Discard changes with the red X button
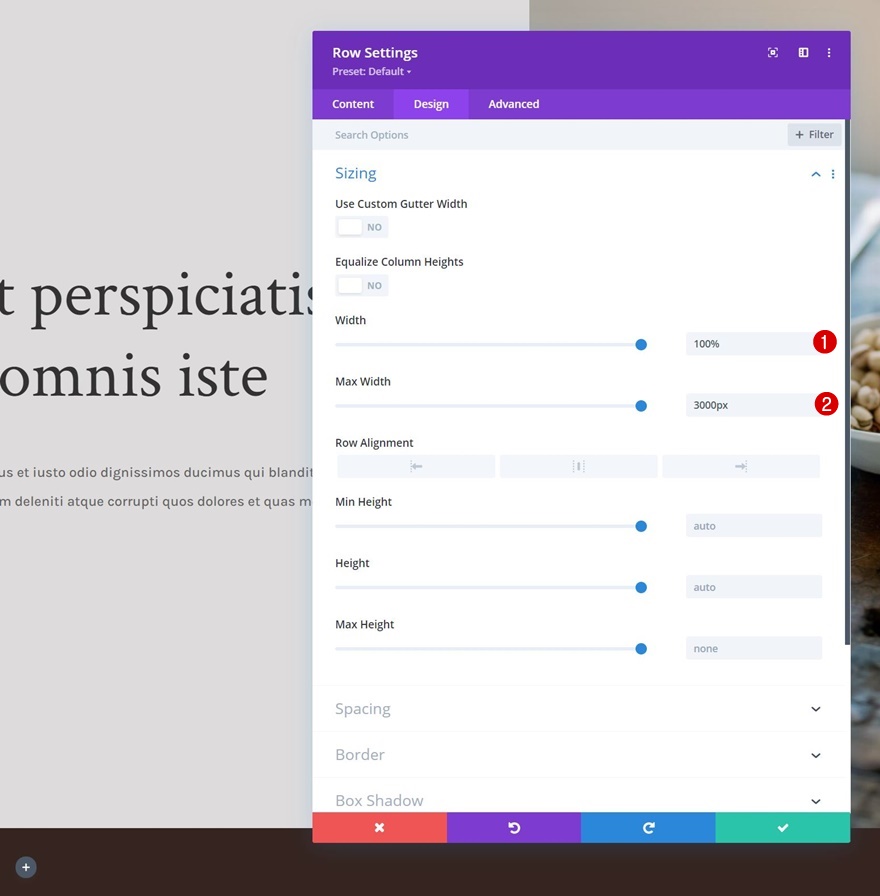Viewport: 880px width, 896px height. click(x=379, y=827)
